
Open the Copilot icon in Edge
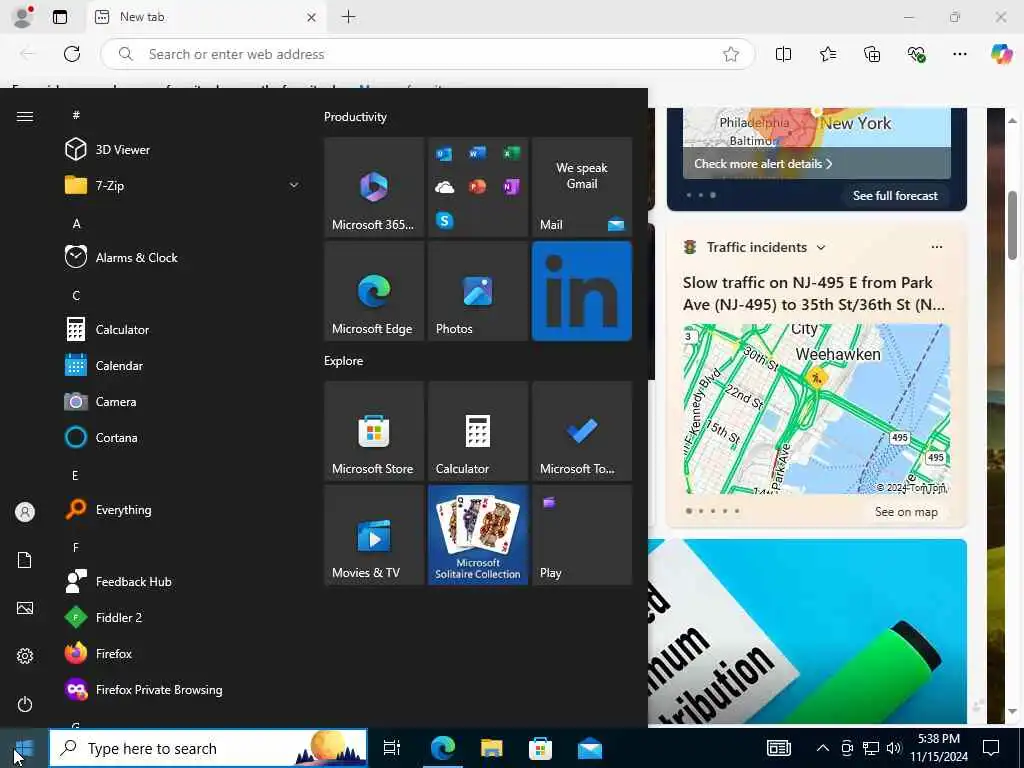1001,54
